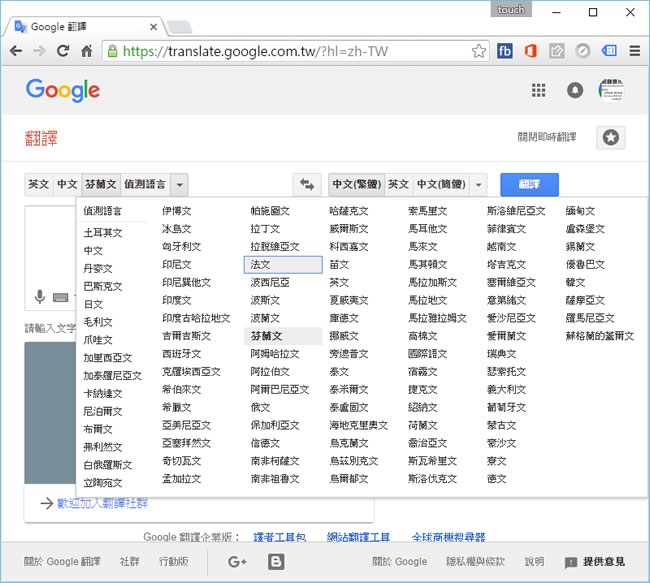Open the Office extension icon
Viewport: 650px width, 583px height.
pos(531,51)
